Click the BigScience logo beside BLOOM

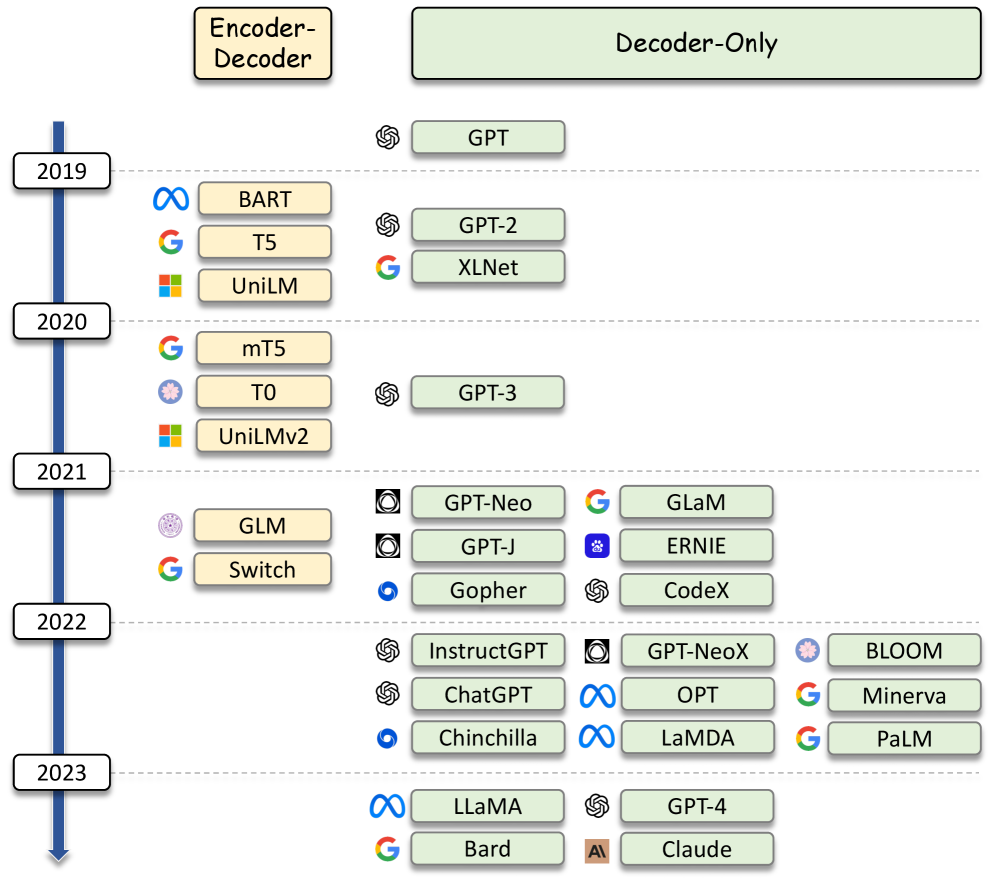(x=808, y=650)
